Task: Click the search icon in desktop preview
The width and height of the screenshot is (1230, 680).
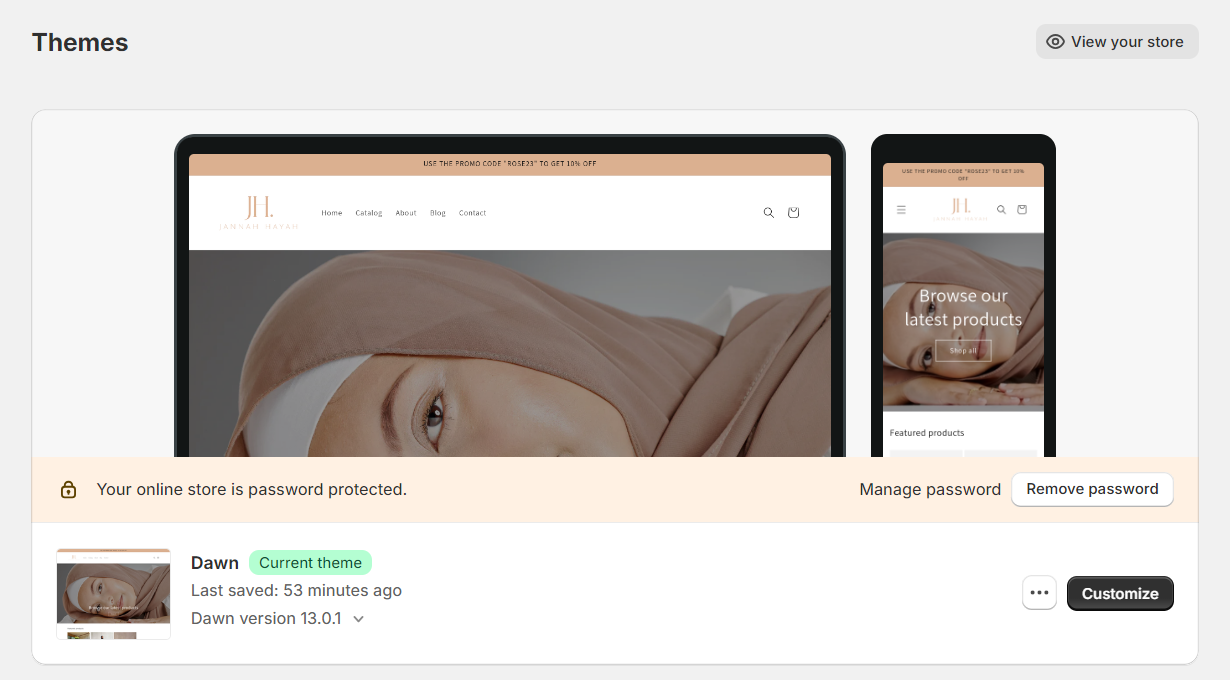Action: point(768,212)
